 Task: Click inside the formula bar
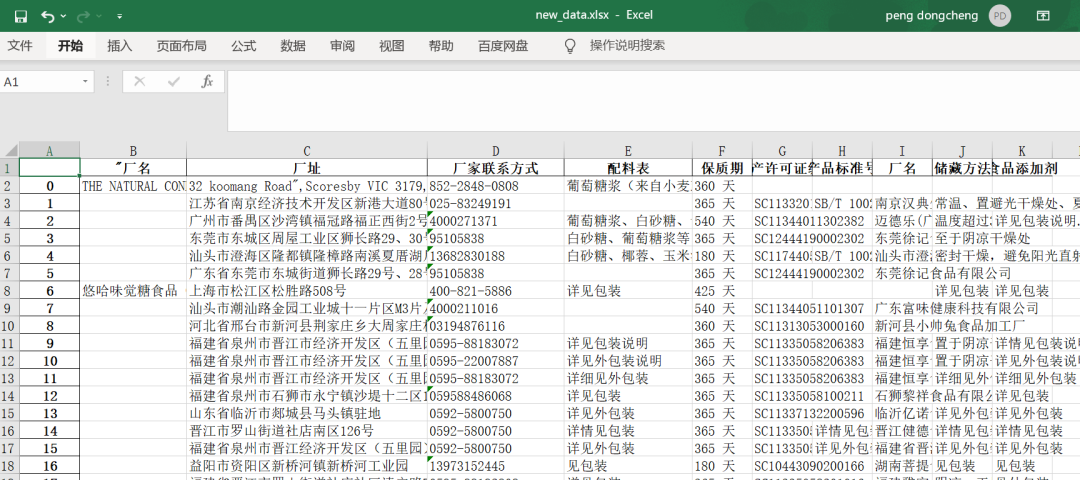pyautogui.click(x=653, y=101)
